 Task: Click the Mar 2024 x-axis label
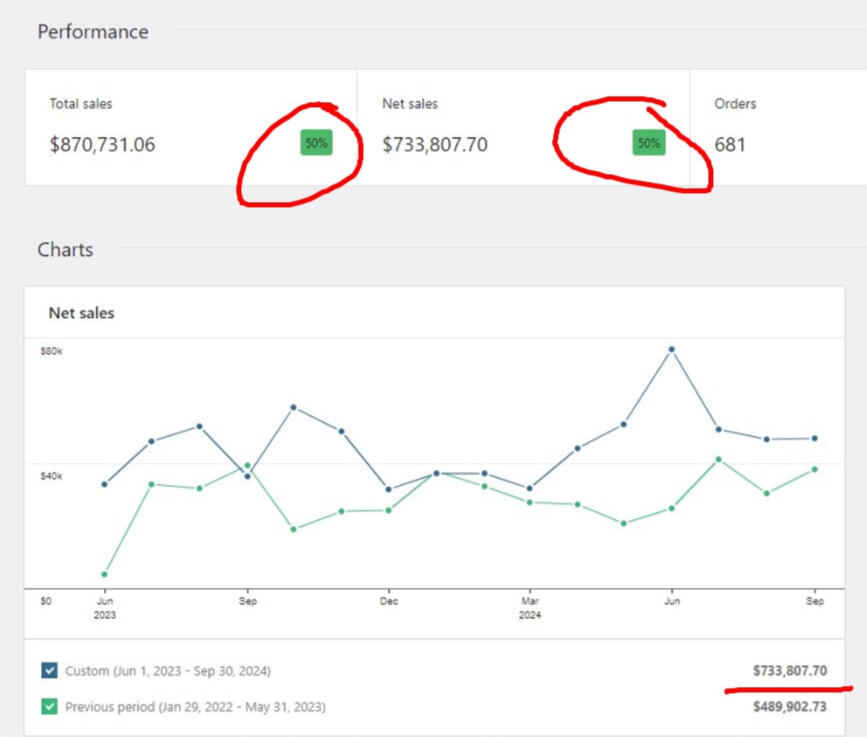tap(530, 608)
